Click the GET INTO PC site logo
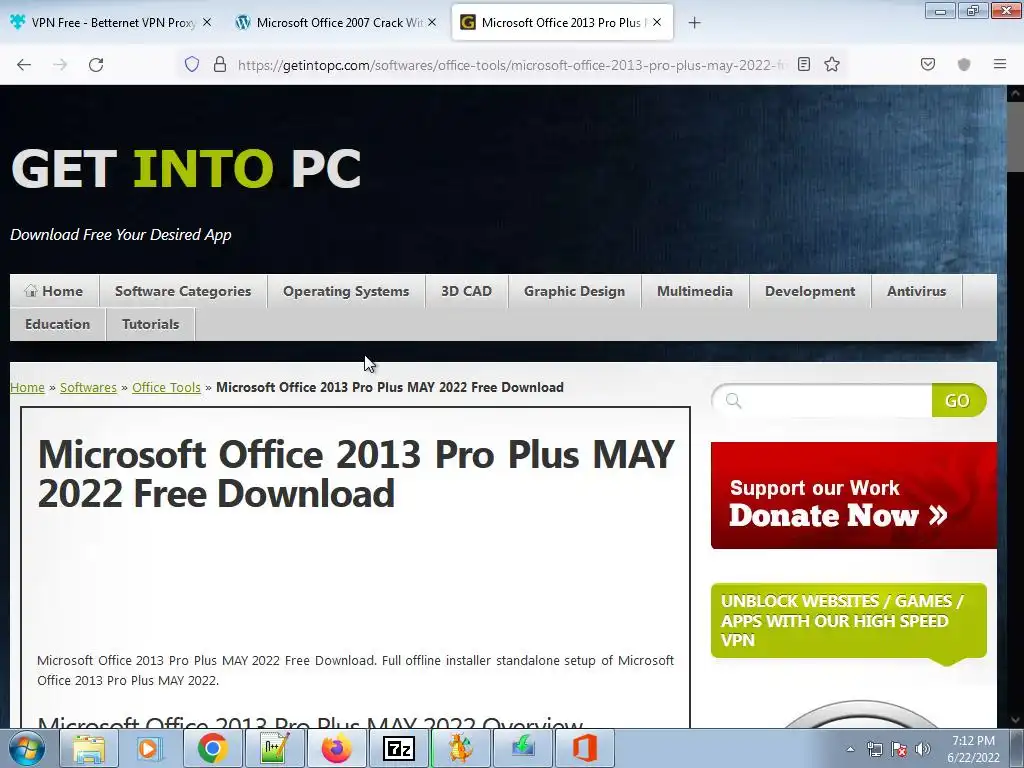Image resolution: width=1024 pixels, height=768 pixels. click(186, 168)
